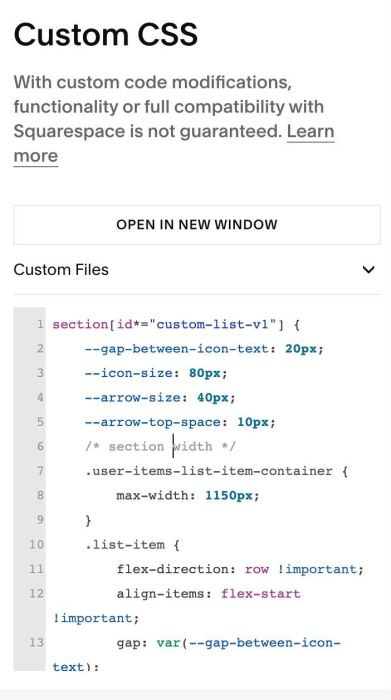The height and width of the screenshot is (700, 391).
Task: Click the 'gap: var(--gap-between-icon-' line
Action: pos(229,643)
